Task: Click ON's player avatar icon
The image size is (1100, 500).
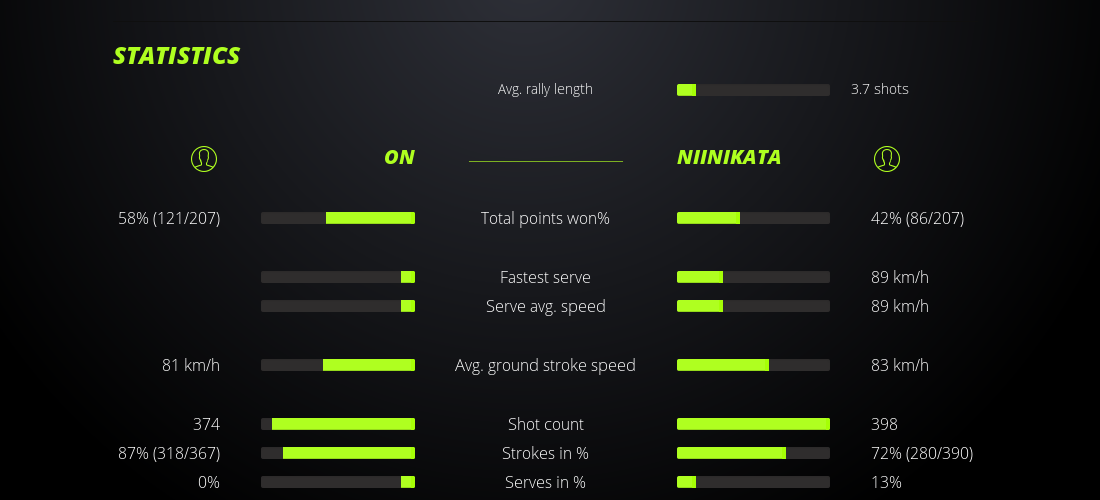Action: click(x=203, y=158)
